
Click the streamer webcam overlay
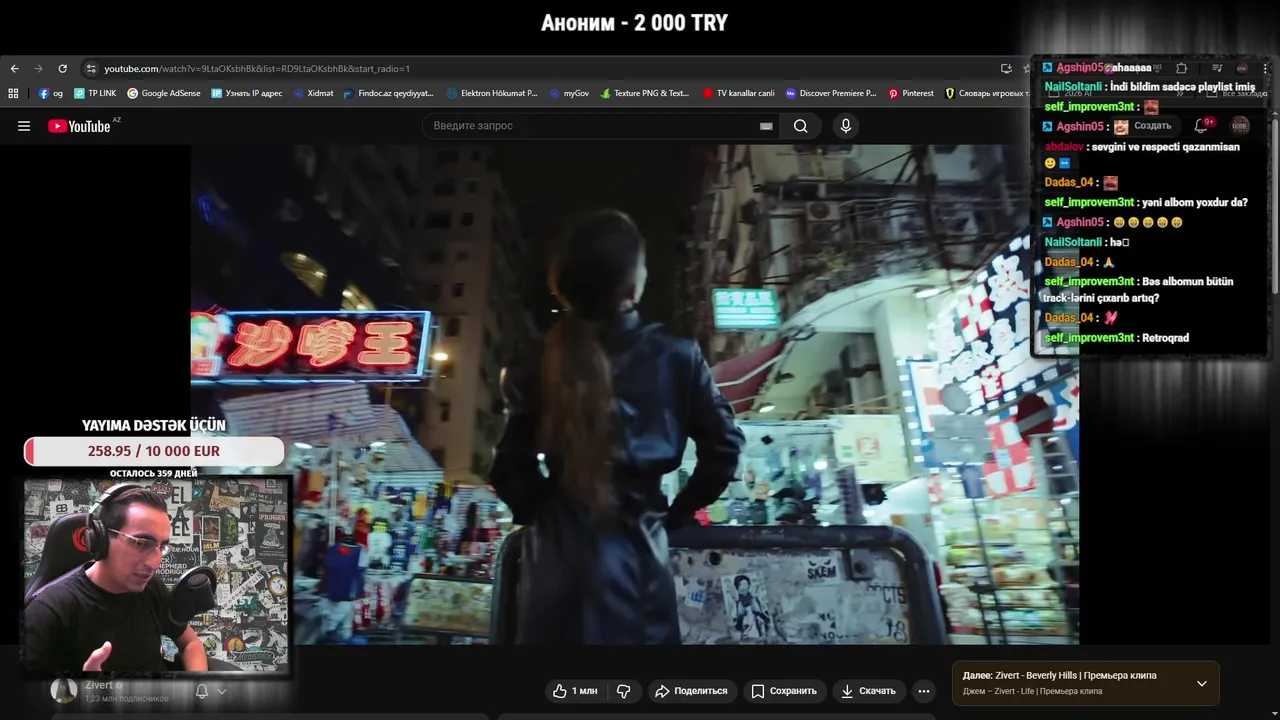click(x=157, y=575)
